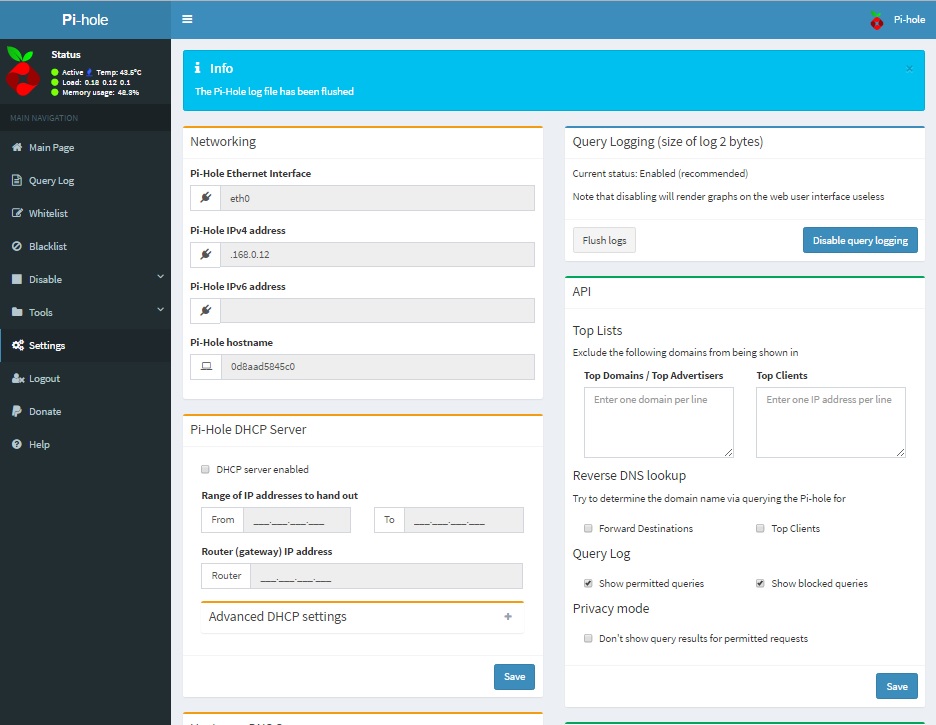936x725 pixels.
Task: Expand the Tools submenu chevron
Action: coord(160,310)
